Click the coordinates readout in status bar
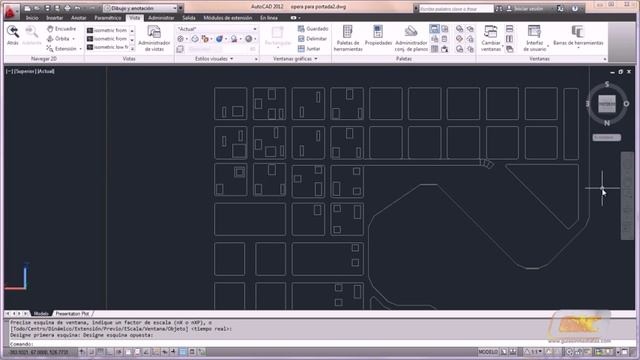 (x=39, y=351)
